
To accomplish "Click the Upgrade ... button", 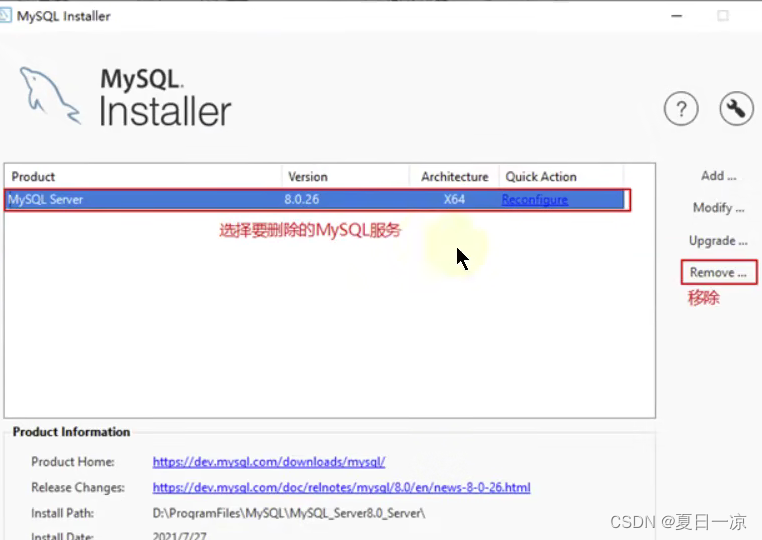I will [x=718, y=241].
